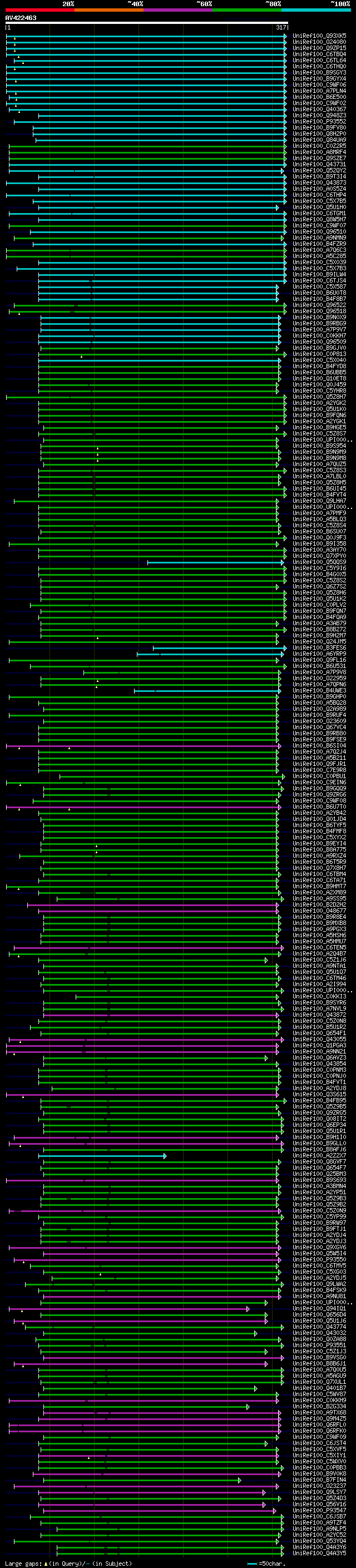Select the UniRef100_B9FQN6 label
This screenshot has width=356, height=1568.
click(319, 415)
